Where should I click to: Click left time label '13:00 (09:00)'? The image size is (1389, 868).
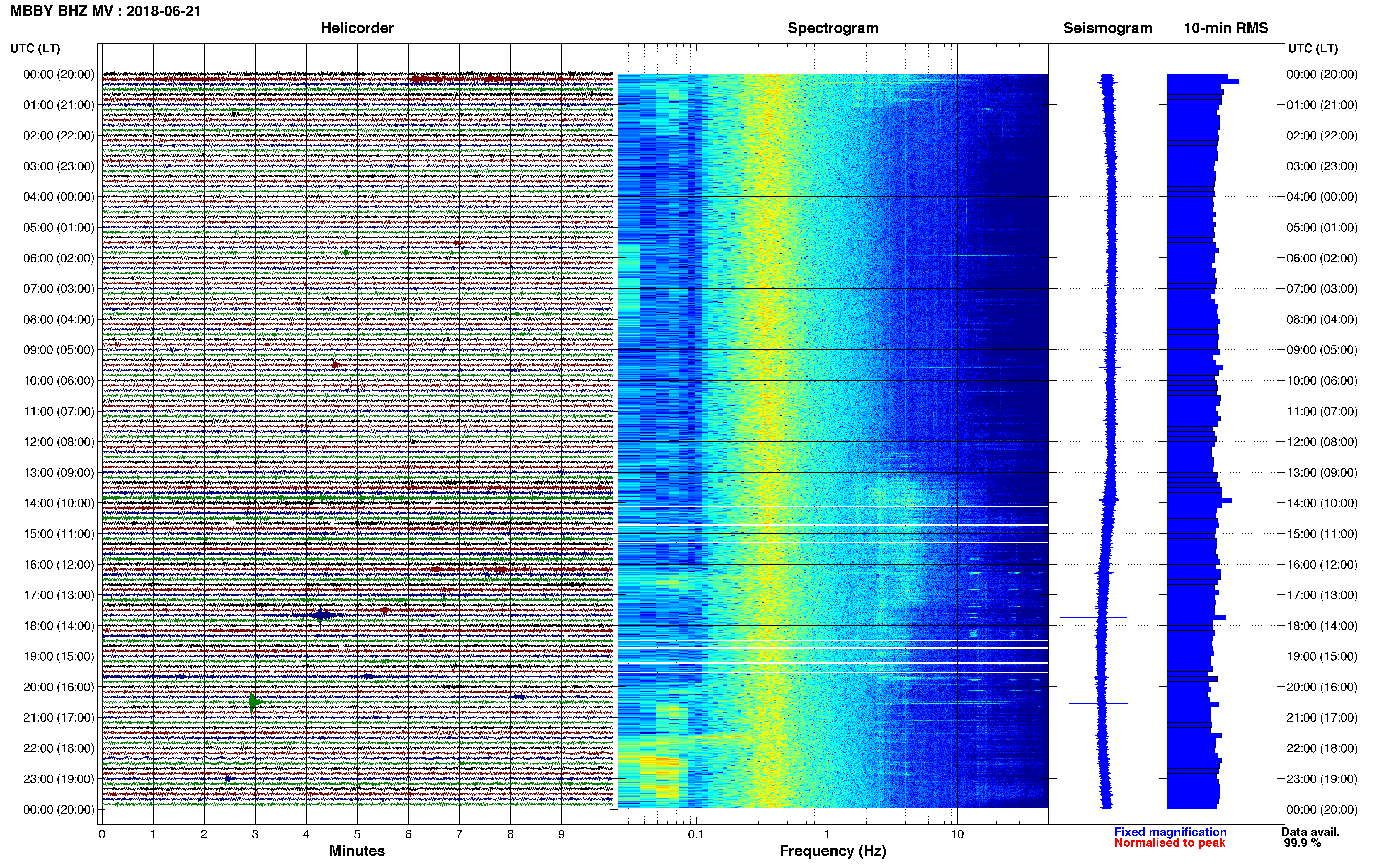coord(59,473)
